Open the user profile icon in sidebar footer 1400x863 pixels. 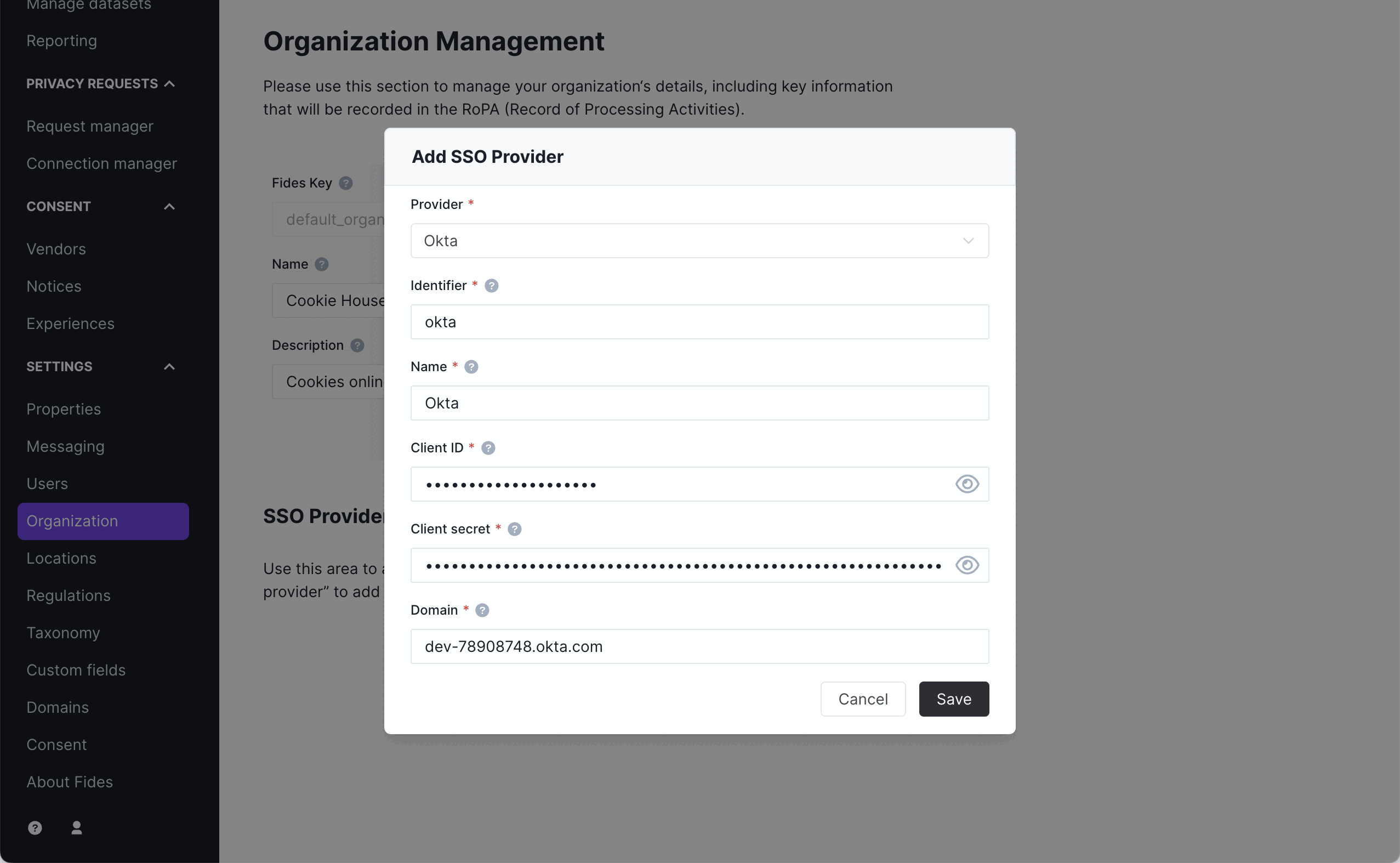click(x=76, y=827)
